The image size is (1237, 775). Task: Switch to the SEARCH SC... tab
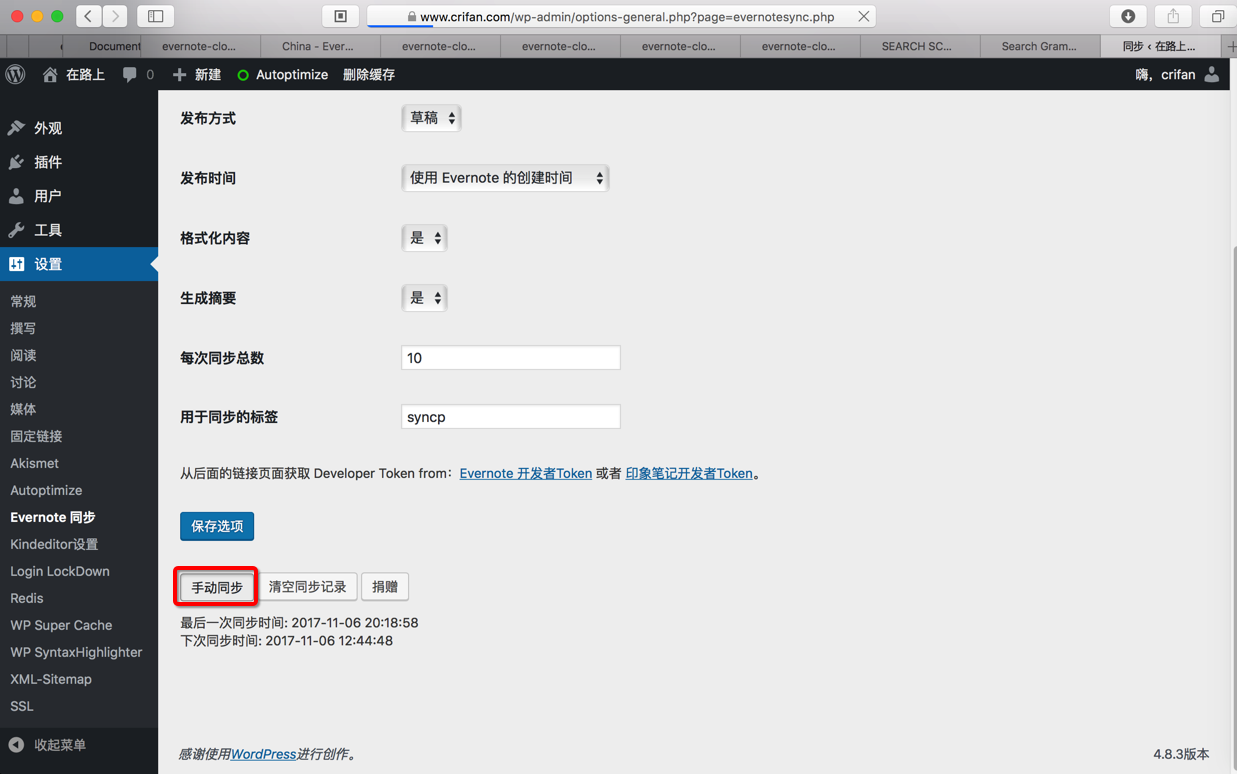(917, 46)
